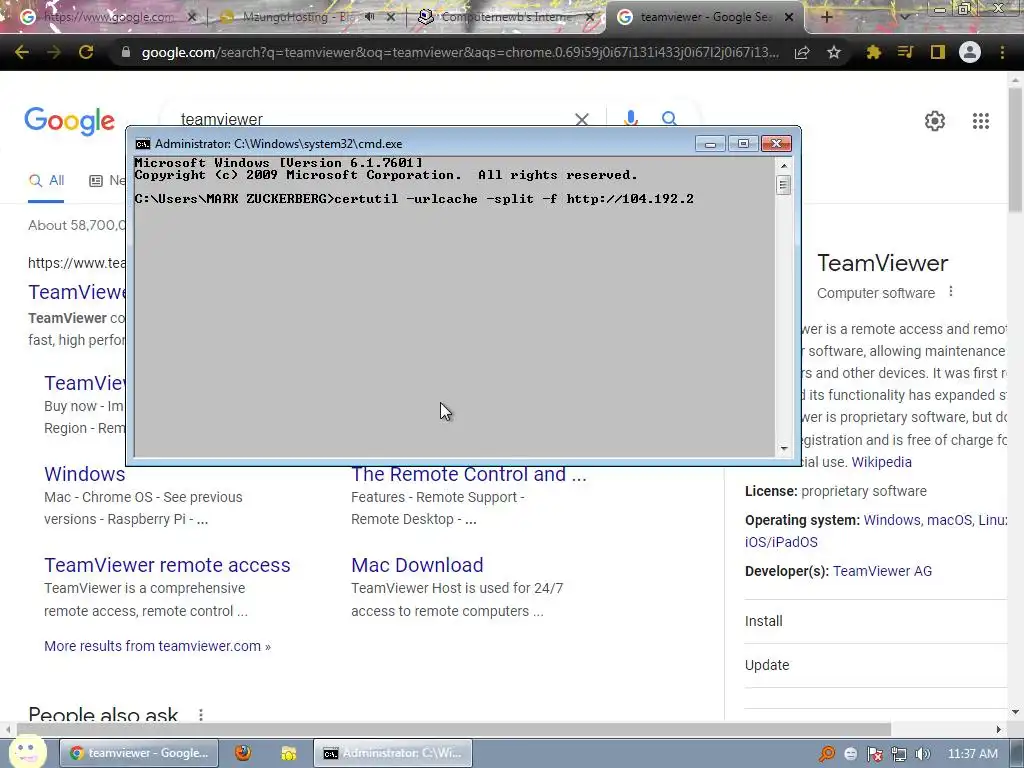This screenshot has width=1024, height=768.
Task: Expand the tab search chevron
Action: pos(904,17)
